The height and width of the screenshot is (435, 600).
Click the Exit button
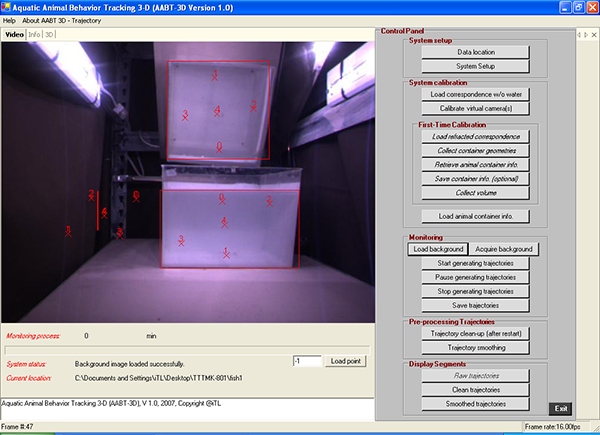click(x=563, y=409)
